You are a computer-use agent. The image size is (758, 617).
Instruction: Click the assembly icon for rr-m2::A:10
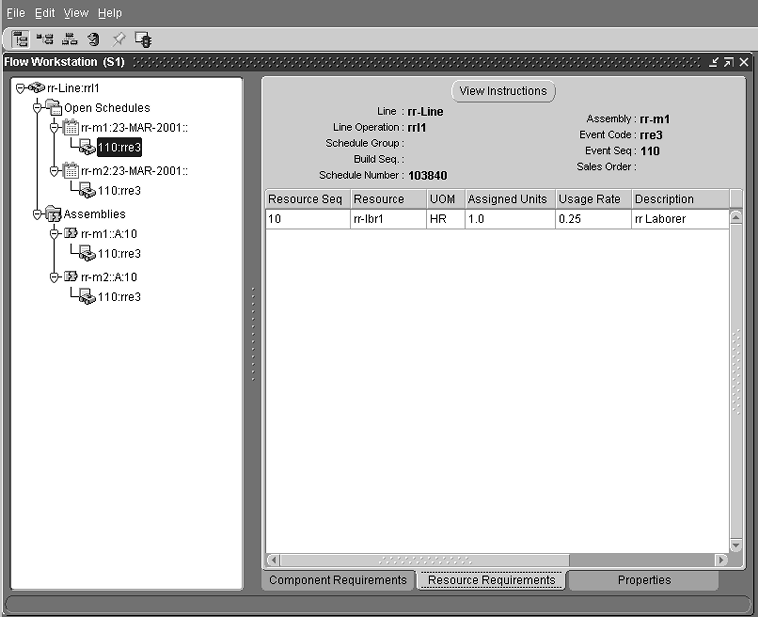pos(71,277)
